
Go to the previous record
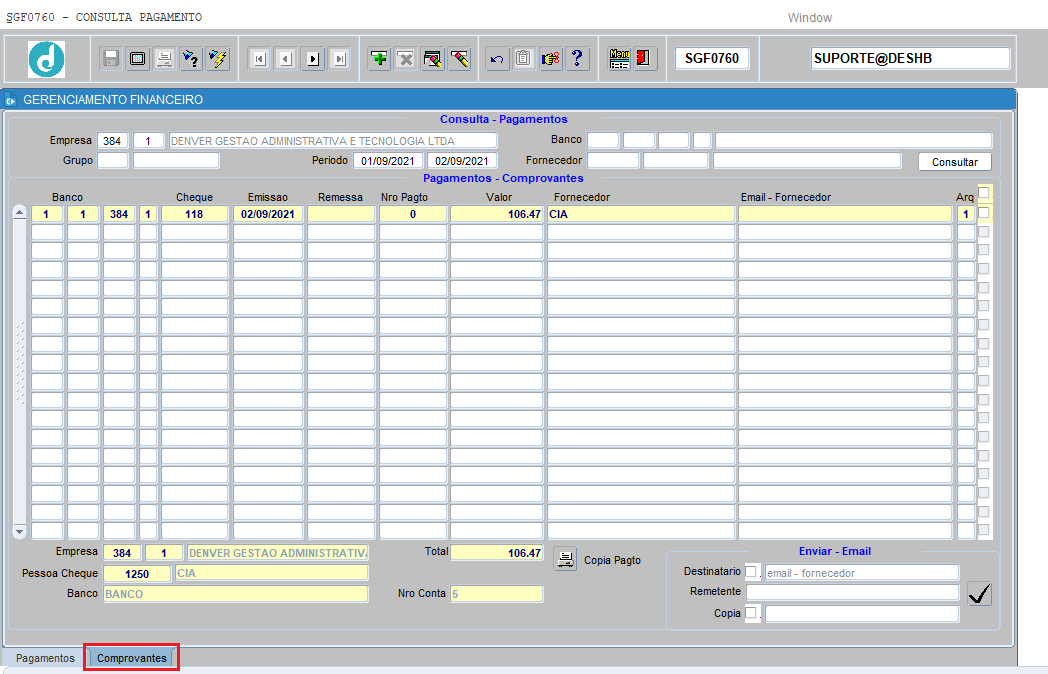point(286,59)
